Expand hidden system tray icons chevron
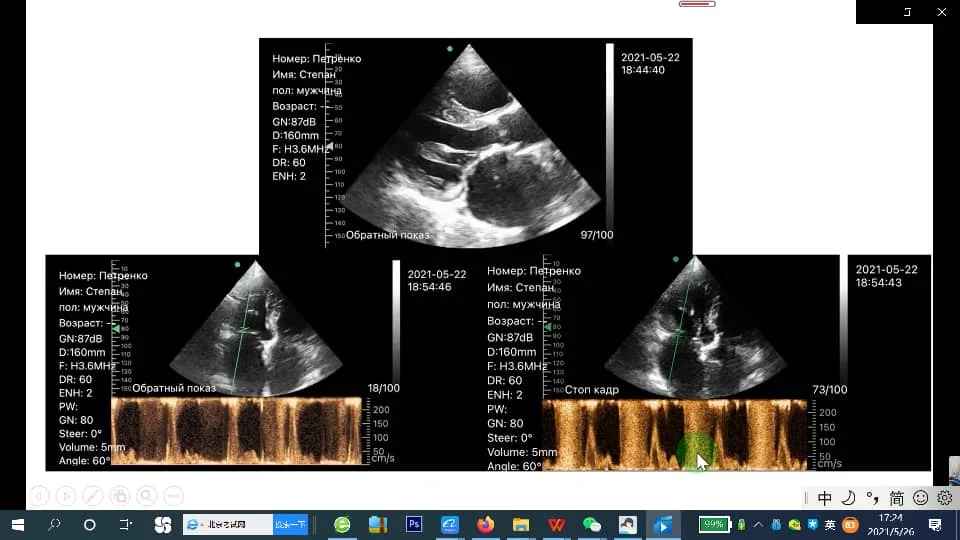960x540 pixels. point(759,524)
